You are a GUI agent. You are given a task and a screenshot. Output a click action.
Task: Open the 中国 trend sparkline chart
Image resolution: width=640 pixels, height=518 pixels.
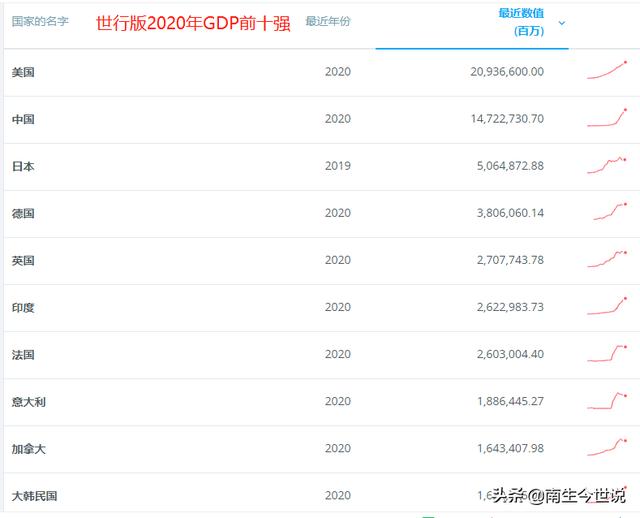(607, 118)
